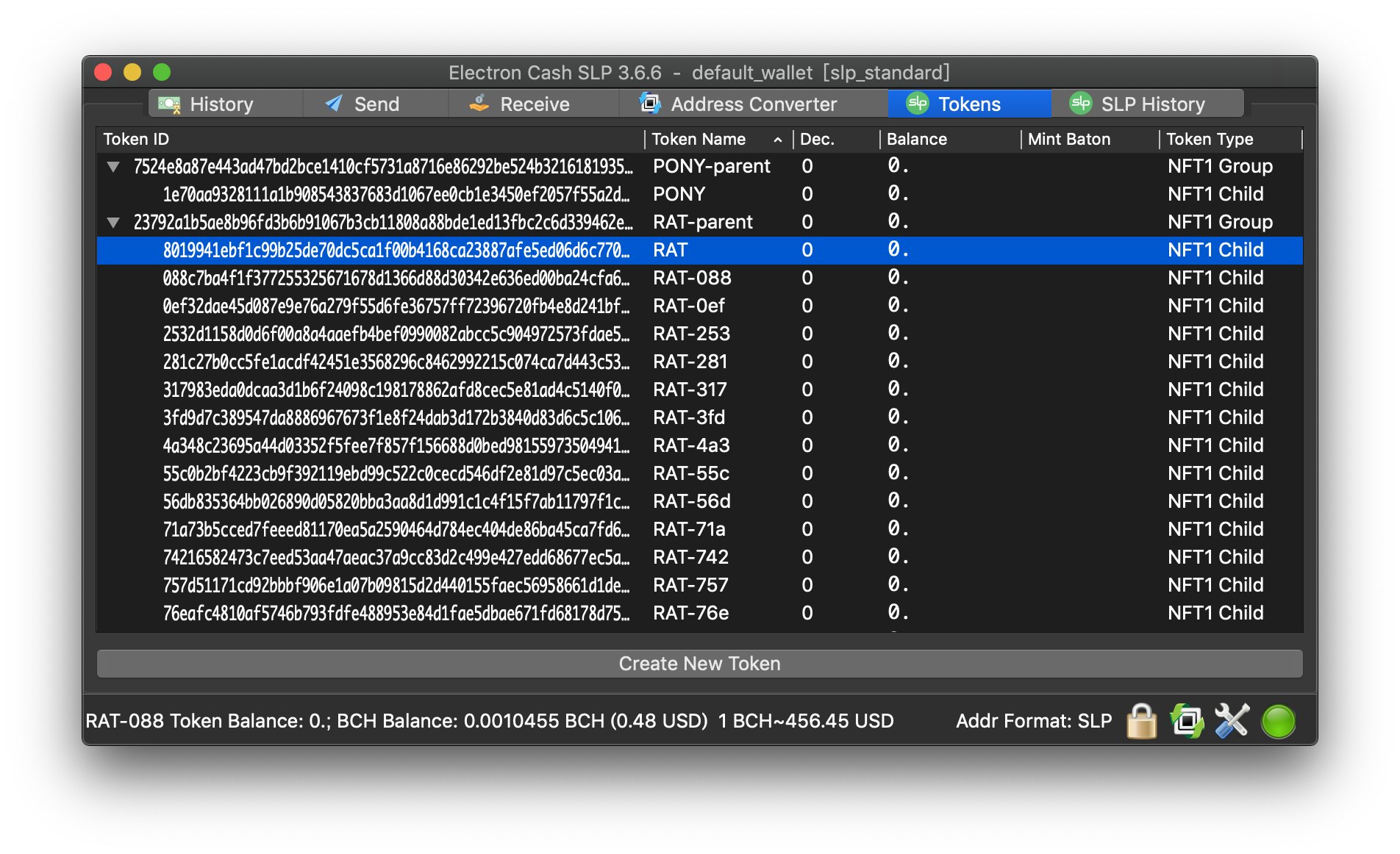Select the RAT-317 token row
The width and height of the screenshot is (1400, 854).
coord(699,390)
